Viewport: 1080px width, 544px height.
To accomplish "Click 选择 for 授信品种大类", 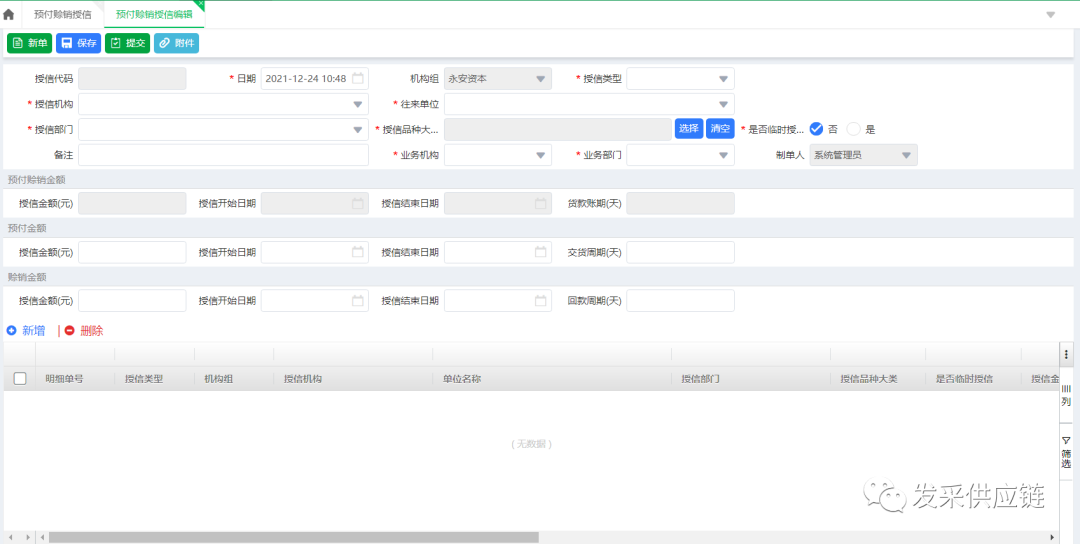I will 689,129.
